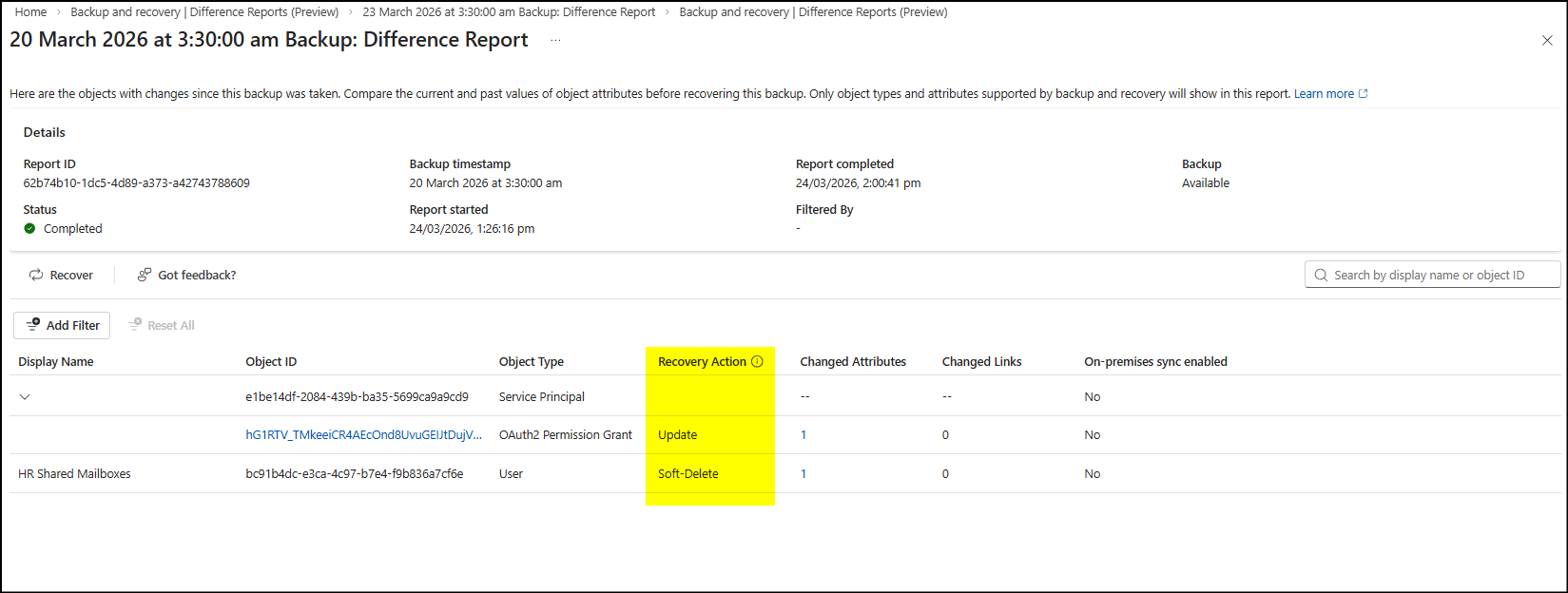The height and width of the screenshot is (593, 1568).
Task: Click the Got feedback person icon
Action: pyautogui.click(x=145, y=275)
